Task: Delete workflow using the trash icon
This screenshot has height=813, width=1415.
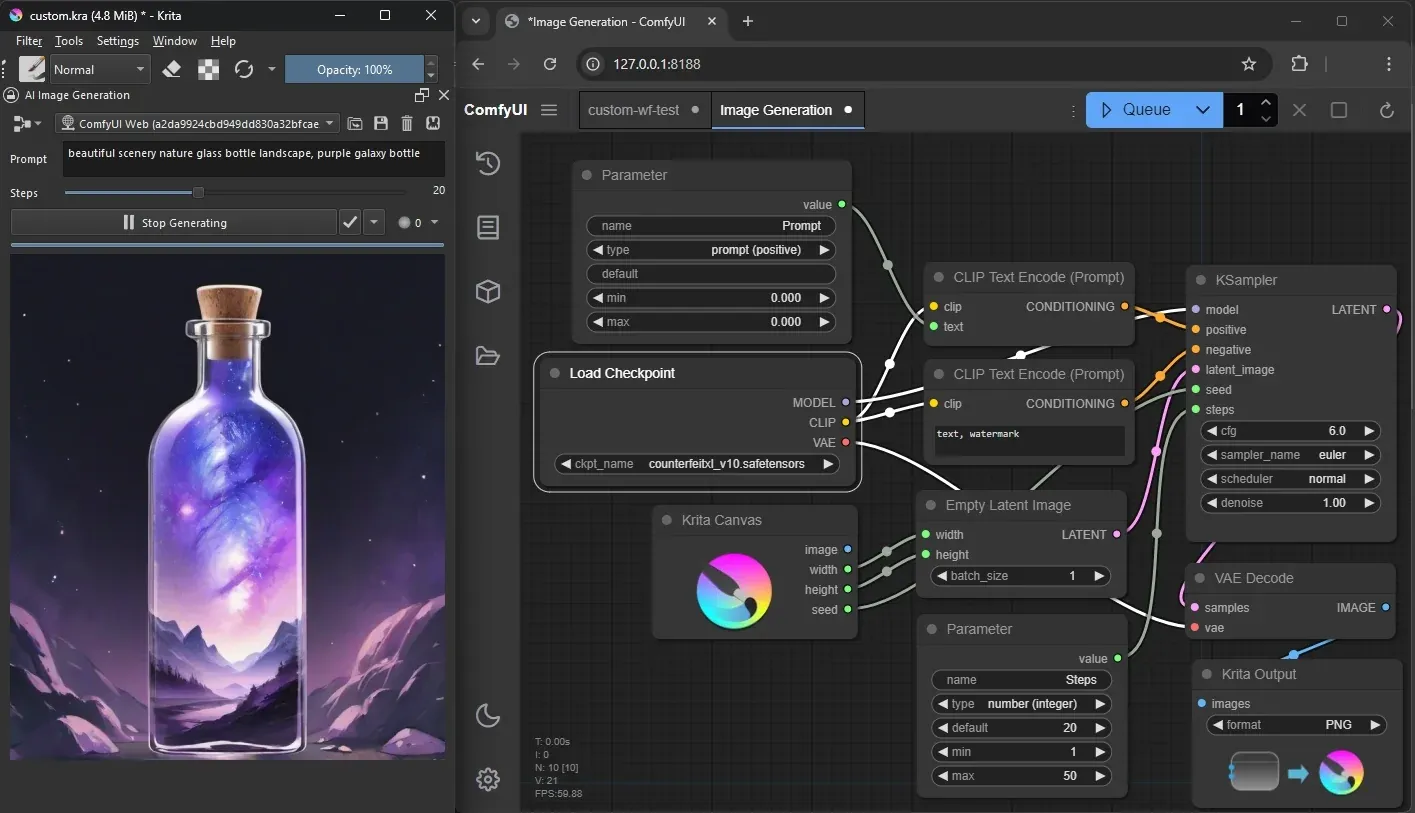Action: pyautogui.click(x=406, y=123)
